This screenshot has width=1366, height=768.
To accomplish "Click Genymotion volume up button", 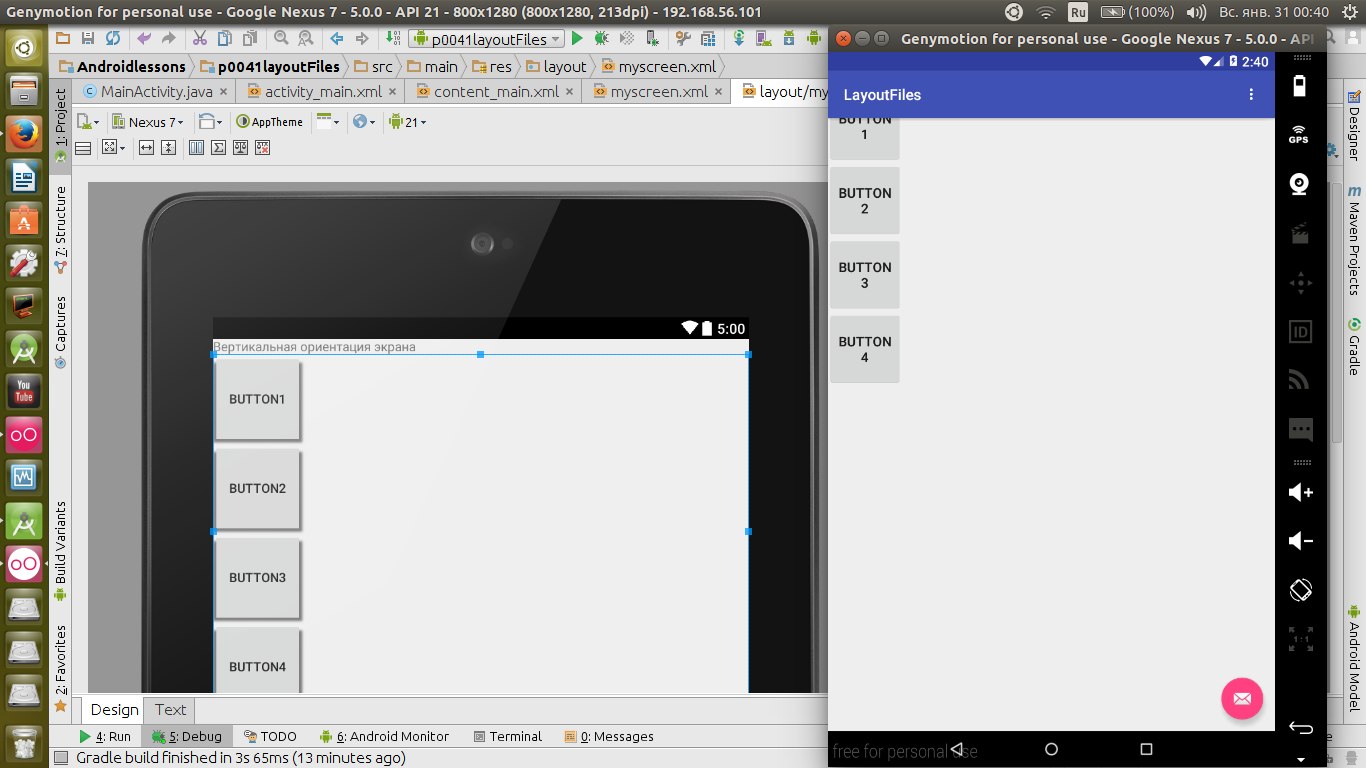I will coord(1300,492).
